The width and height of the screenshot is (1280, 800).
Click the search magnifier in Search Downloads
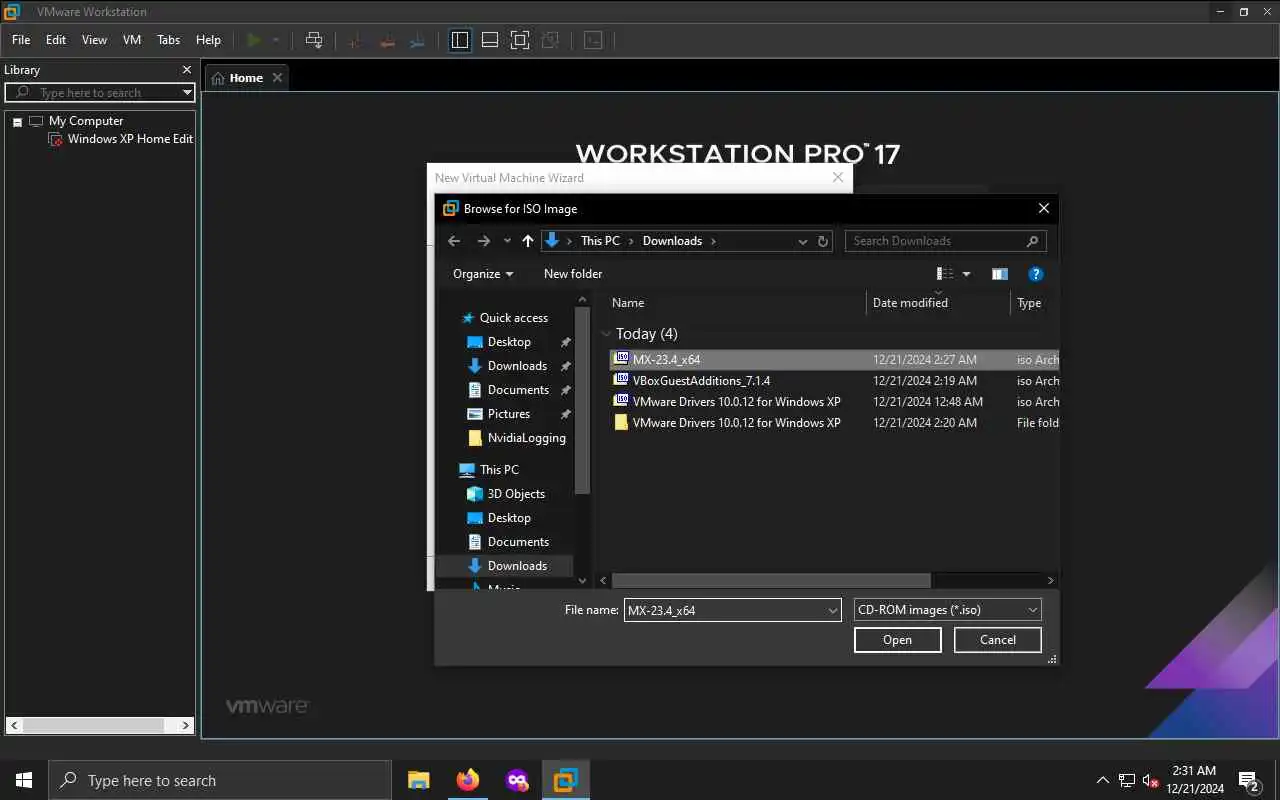[1033, 241]
